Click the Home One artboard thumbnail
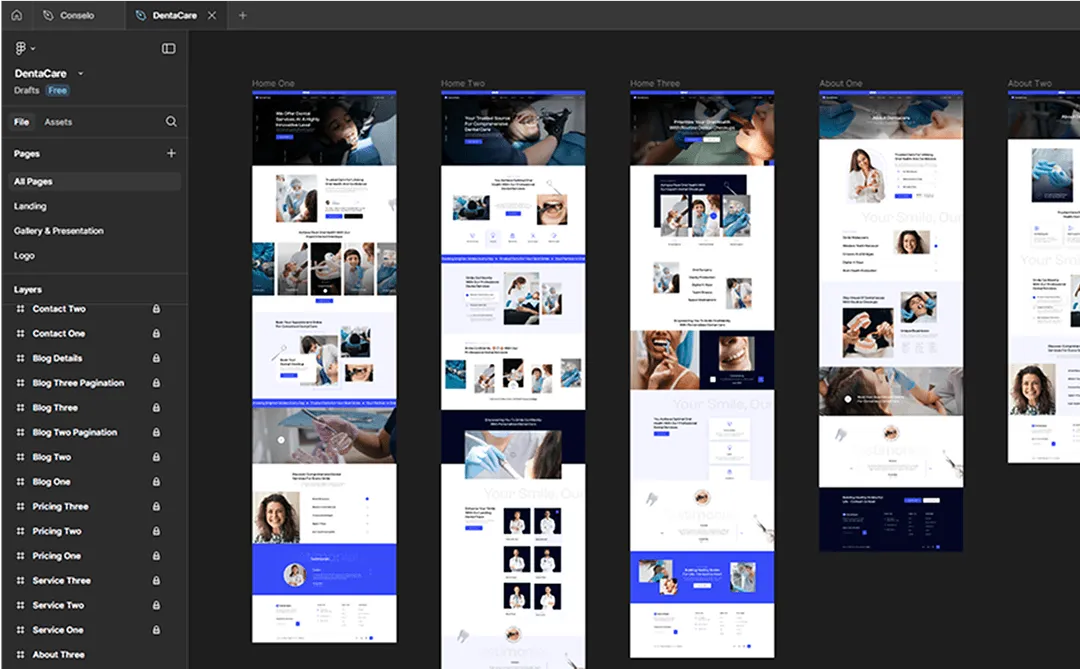Viewport: 1080px width, 669px height. (324, 367)
